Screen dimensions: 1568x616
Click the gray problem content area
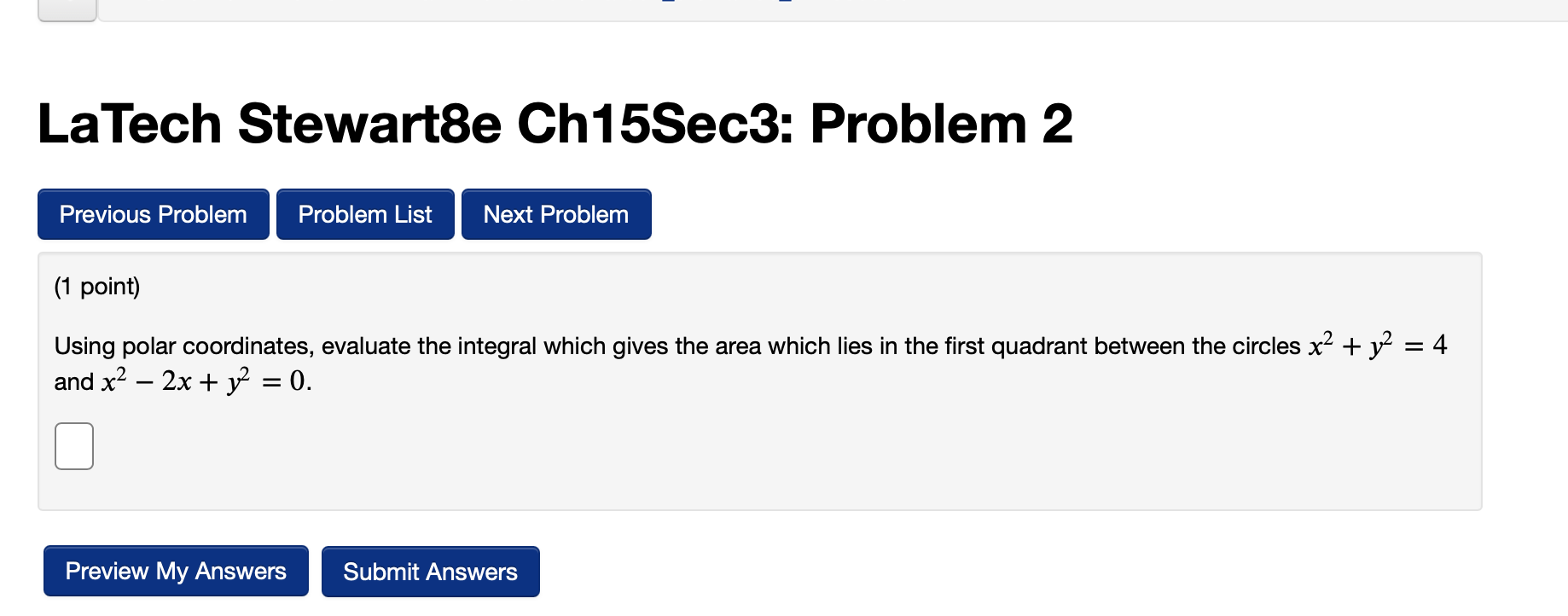tap(768, 478)
